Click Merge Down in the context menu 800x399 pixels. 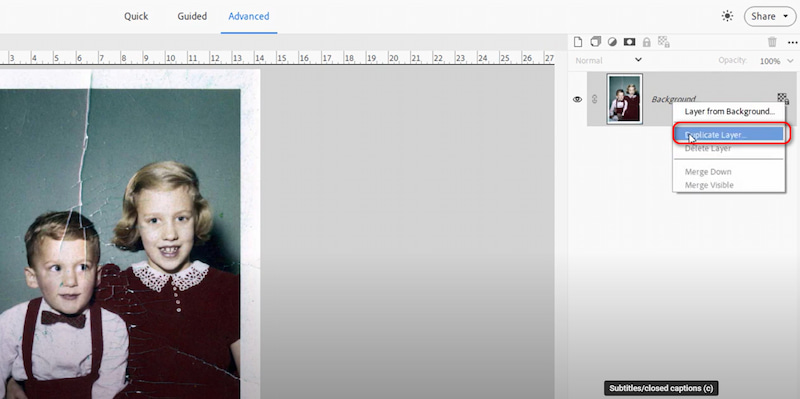coord(708,172)
